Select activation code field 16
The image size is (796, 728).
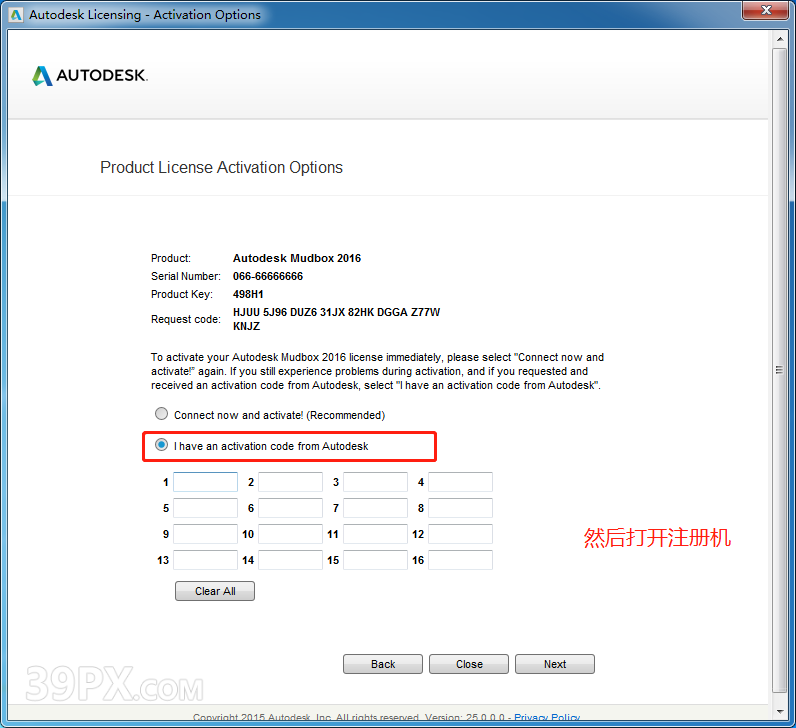click(460, 560)
